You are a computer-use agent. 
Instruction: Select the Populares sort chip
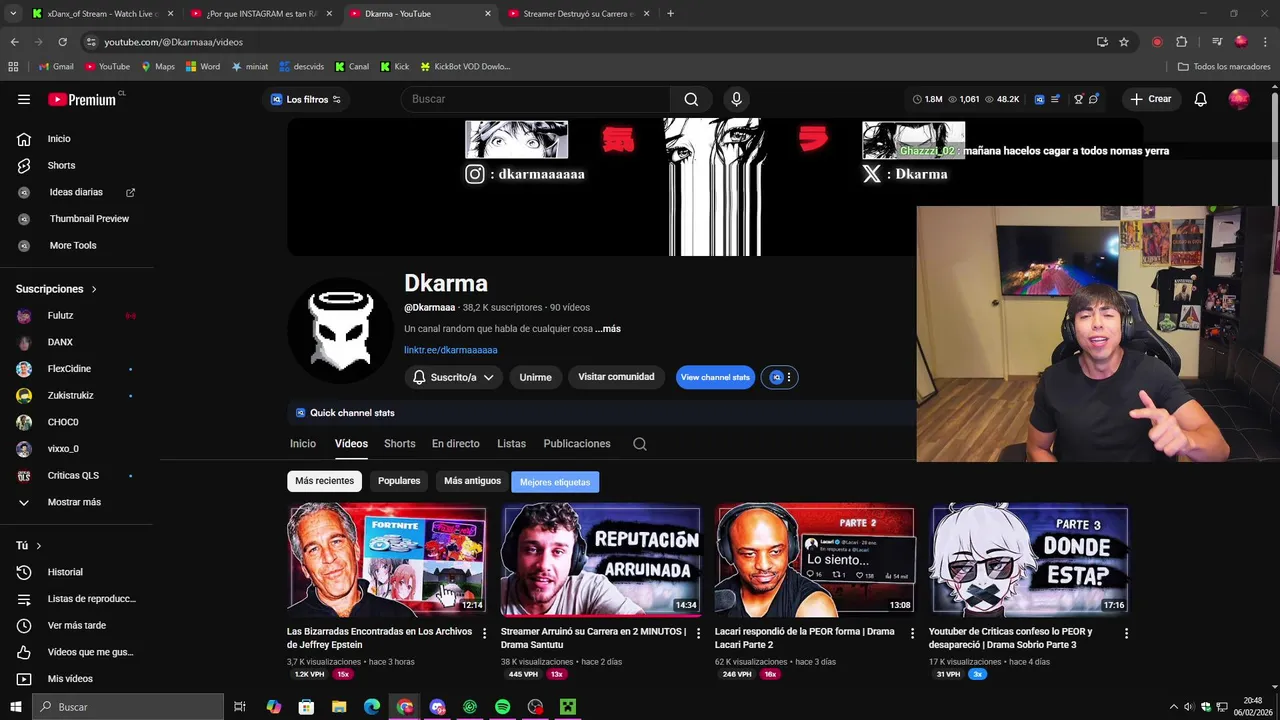pos(399,481)
